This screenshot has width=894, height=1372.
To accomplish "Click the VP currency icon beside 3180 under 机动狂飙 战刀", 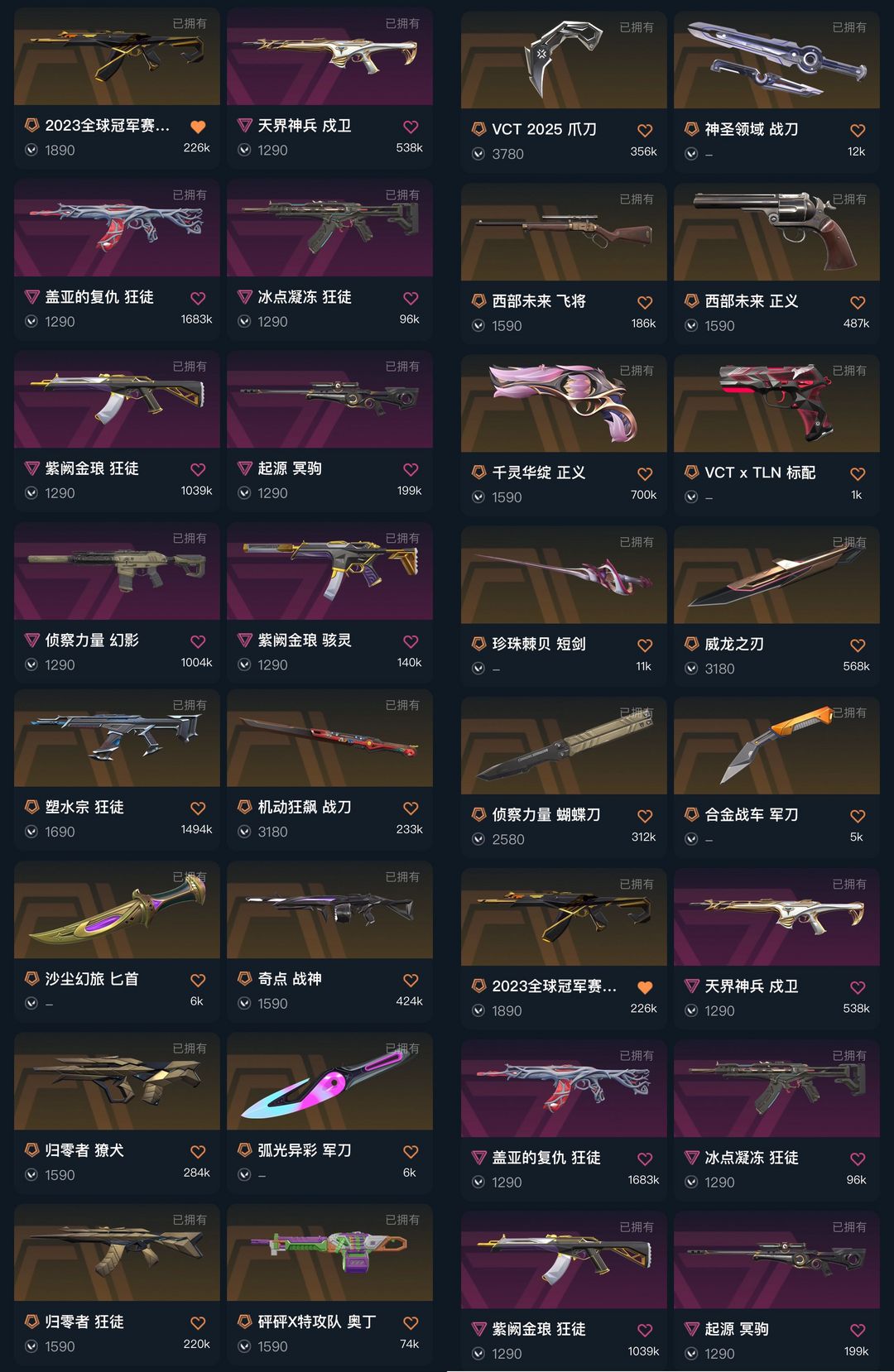I will point(244,832).
